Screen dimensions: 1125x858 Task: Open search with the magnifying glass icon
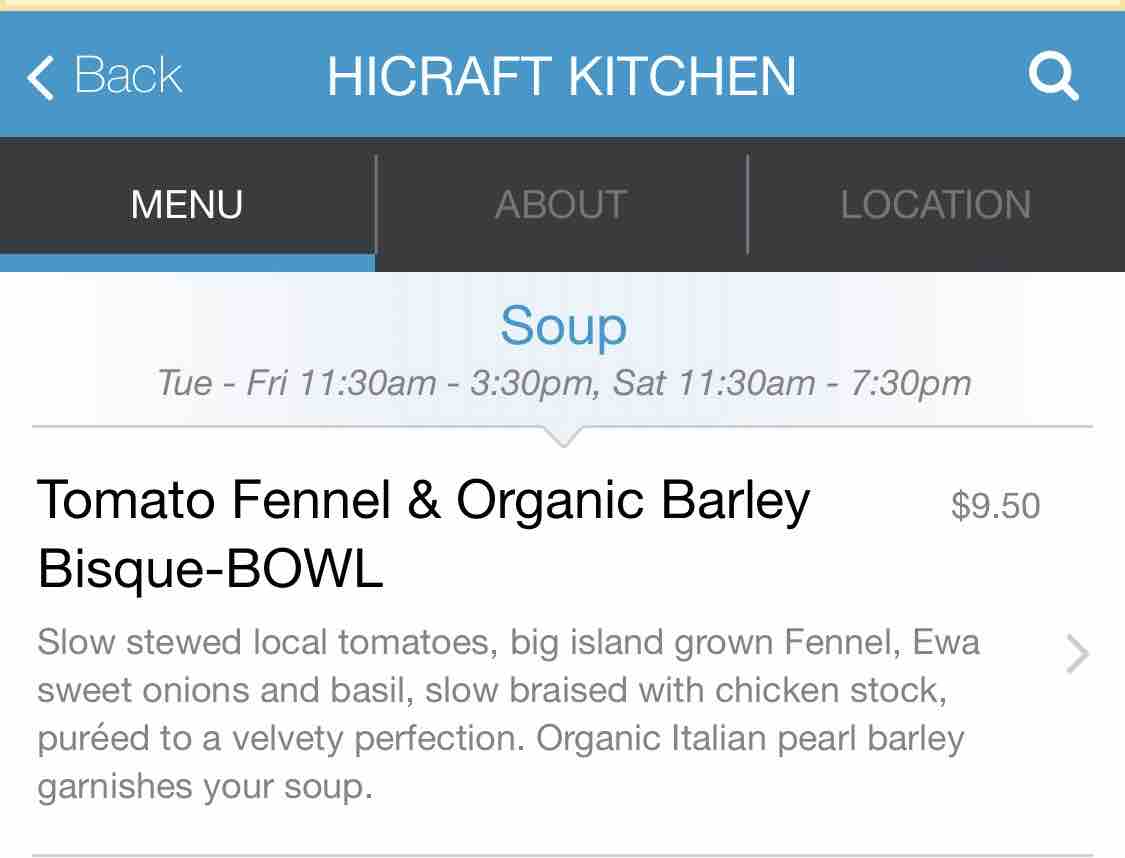[x=1053, y=76]
